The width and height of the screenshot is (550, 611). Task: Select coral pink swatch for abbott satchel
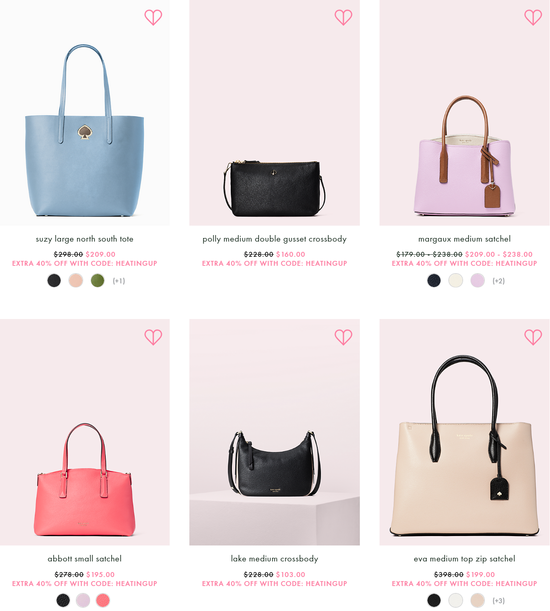click(x=103, y=600)
